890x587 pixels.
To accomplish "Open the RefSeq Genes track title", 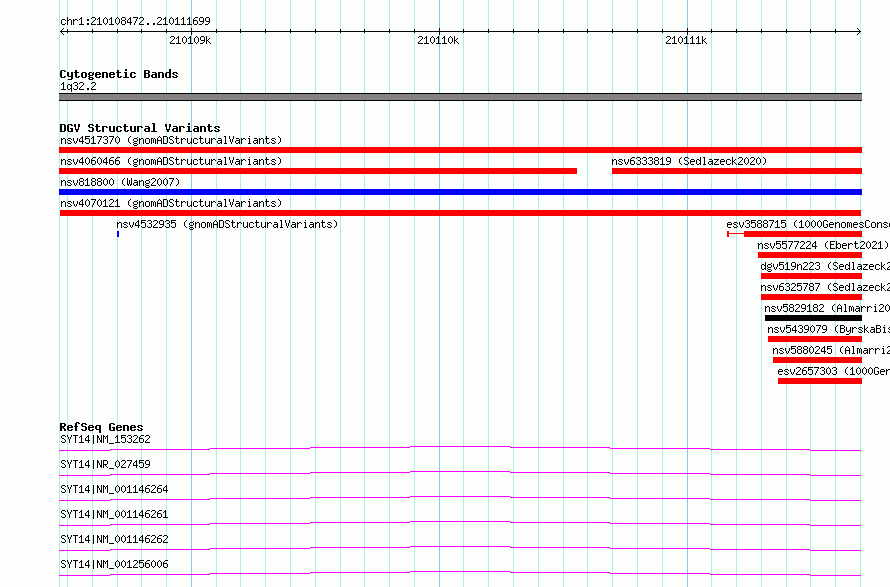I will [102, 427].
